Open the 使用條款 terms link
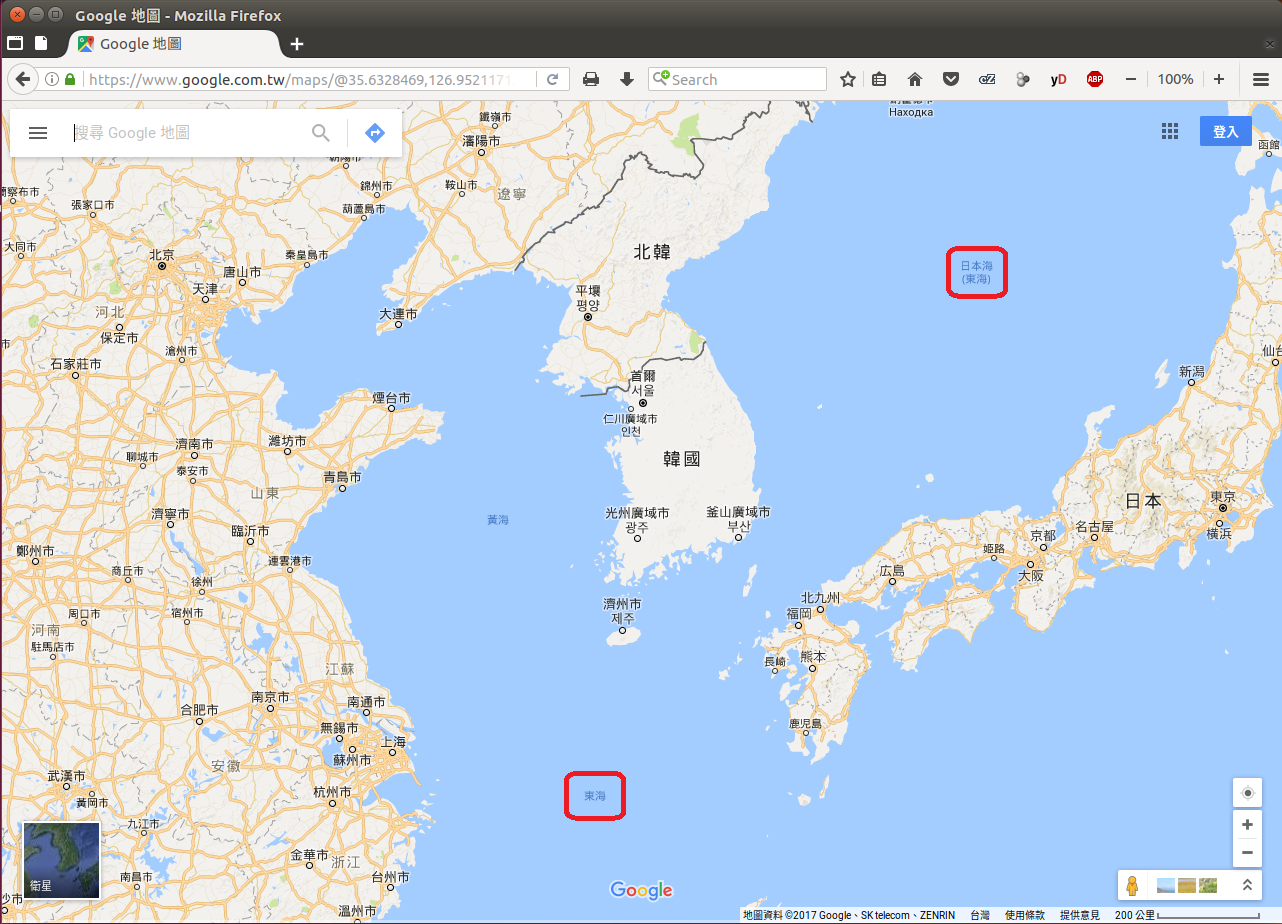Image resolution: width=1282 pixels, height=924 pixels. coord(1024,915)
